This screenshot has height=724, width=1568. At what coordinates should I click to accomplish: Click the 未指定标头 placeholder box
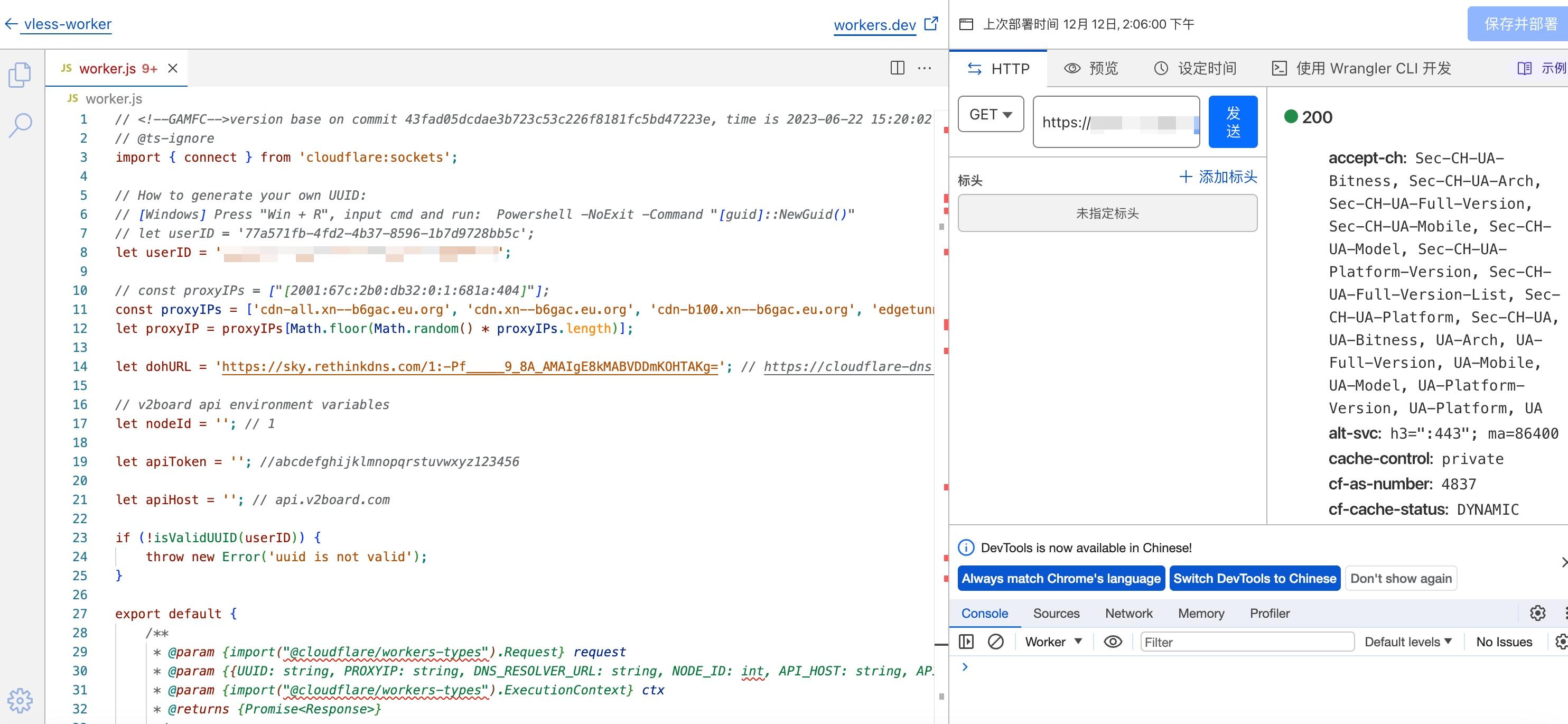1107,213
